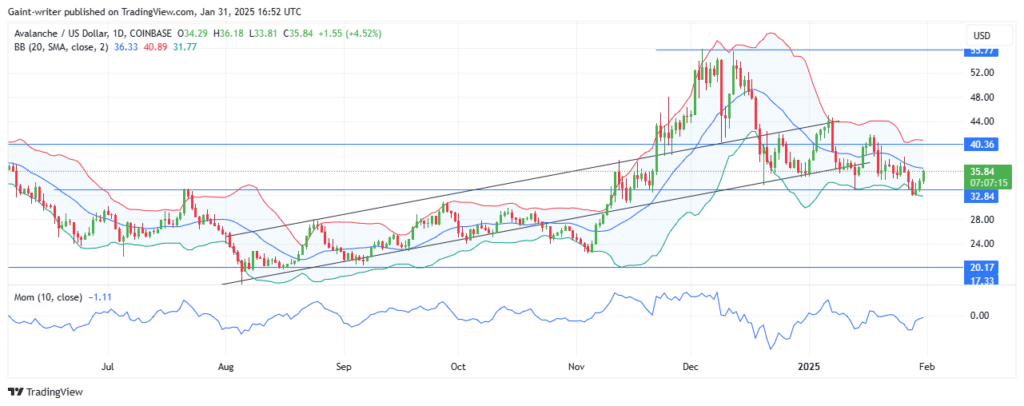
Task: Click the Feb label on time axis
Action: [927, 367]
